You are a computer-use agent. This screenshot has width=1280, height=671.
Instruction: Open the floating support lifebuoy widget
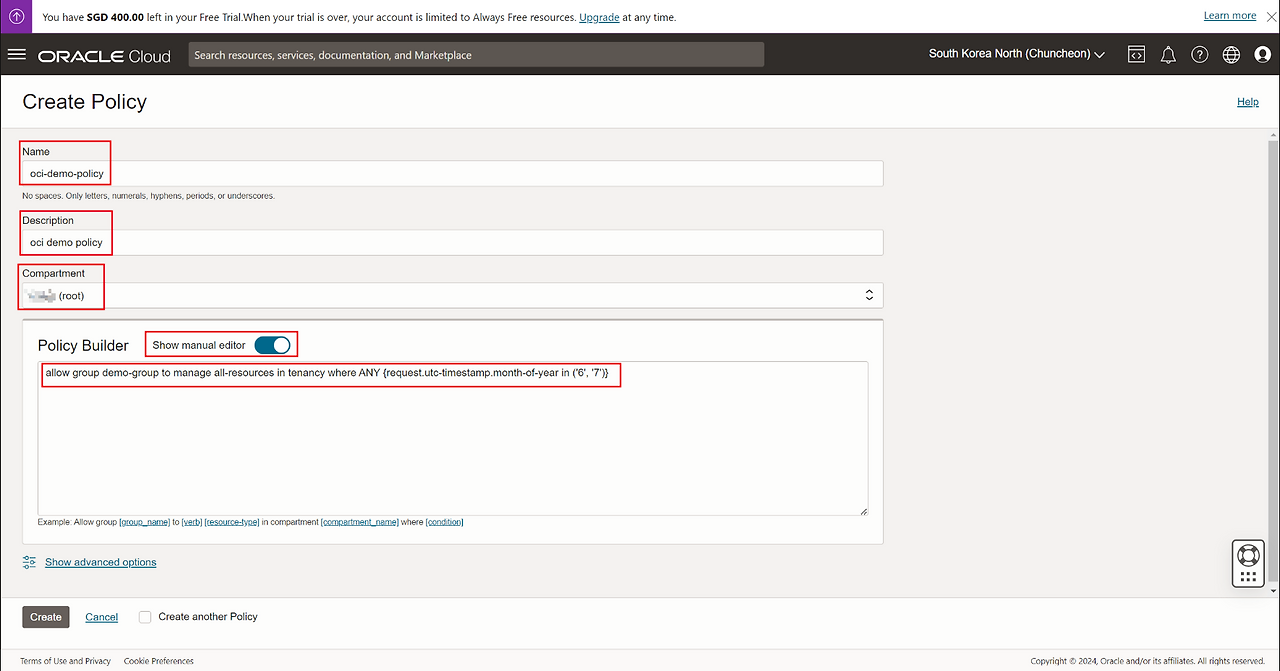point(1247,554)
